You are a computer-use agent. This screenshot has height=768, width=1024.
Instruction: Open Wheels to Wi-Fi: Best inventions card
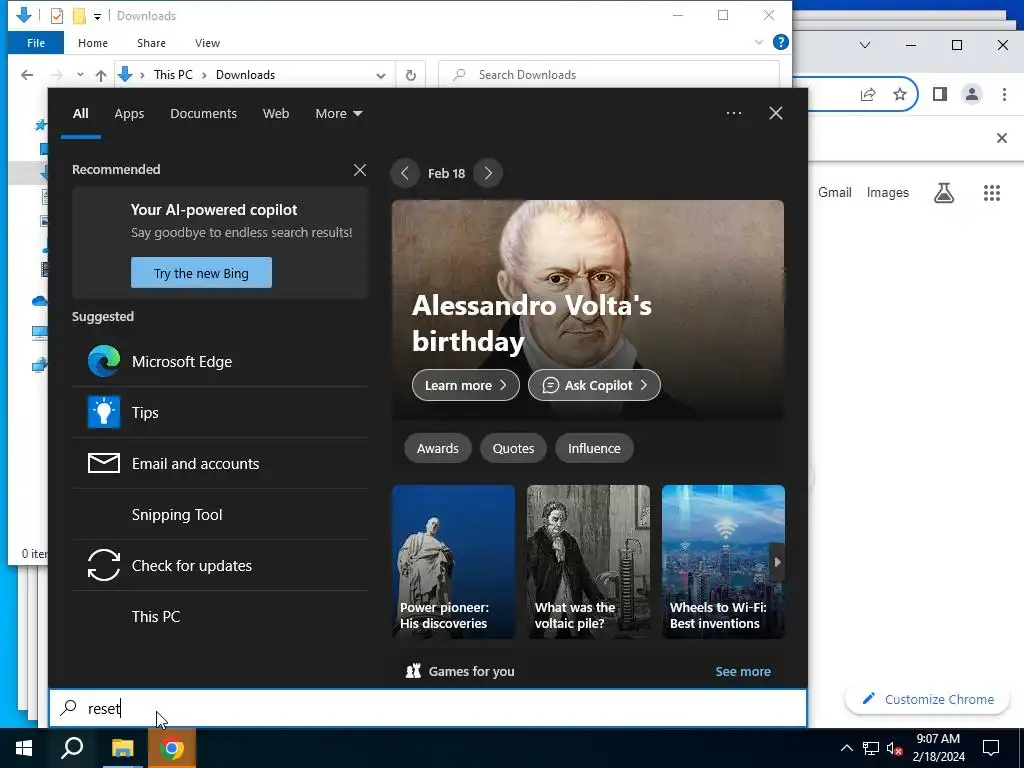(723, 562)
